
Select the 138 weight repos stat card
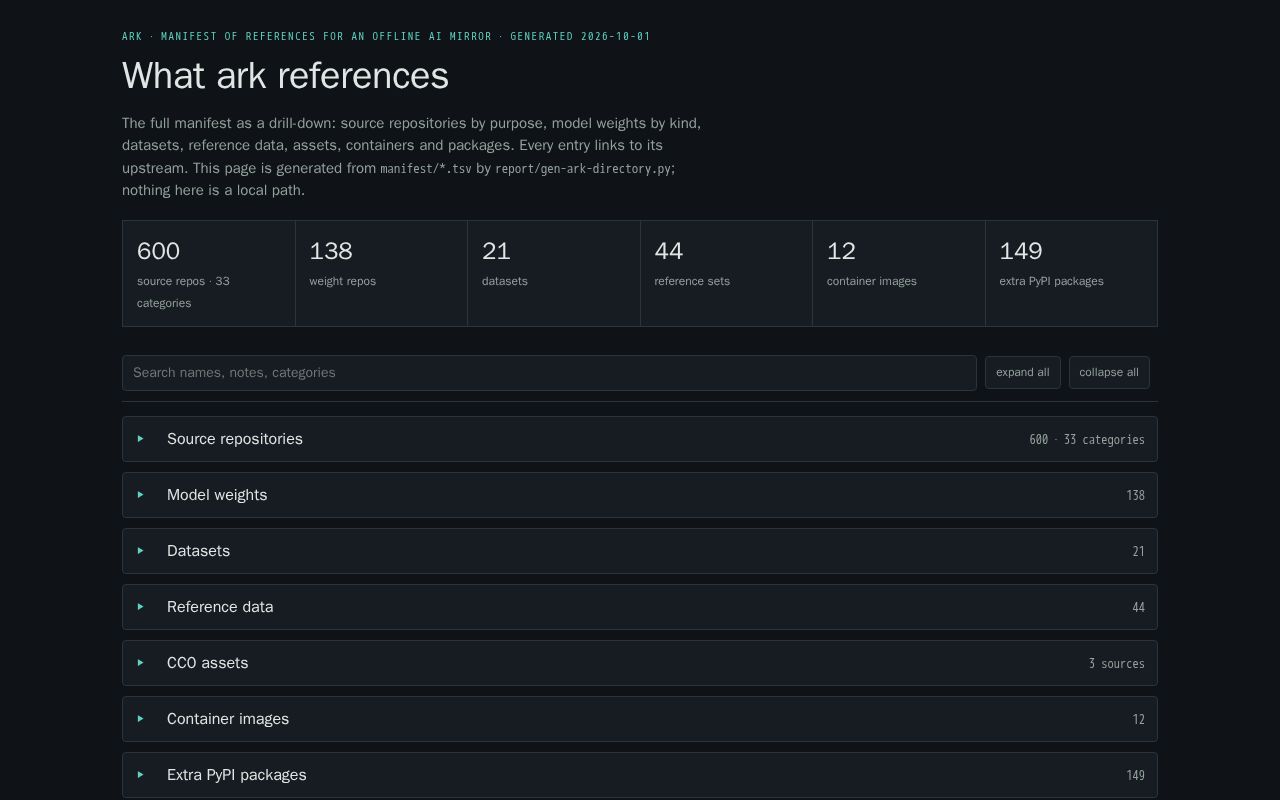click(x=381, y=273)
